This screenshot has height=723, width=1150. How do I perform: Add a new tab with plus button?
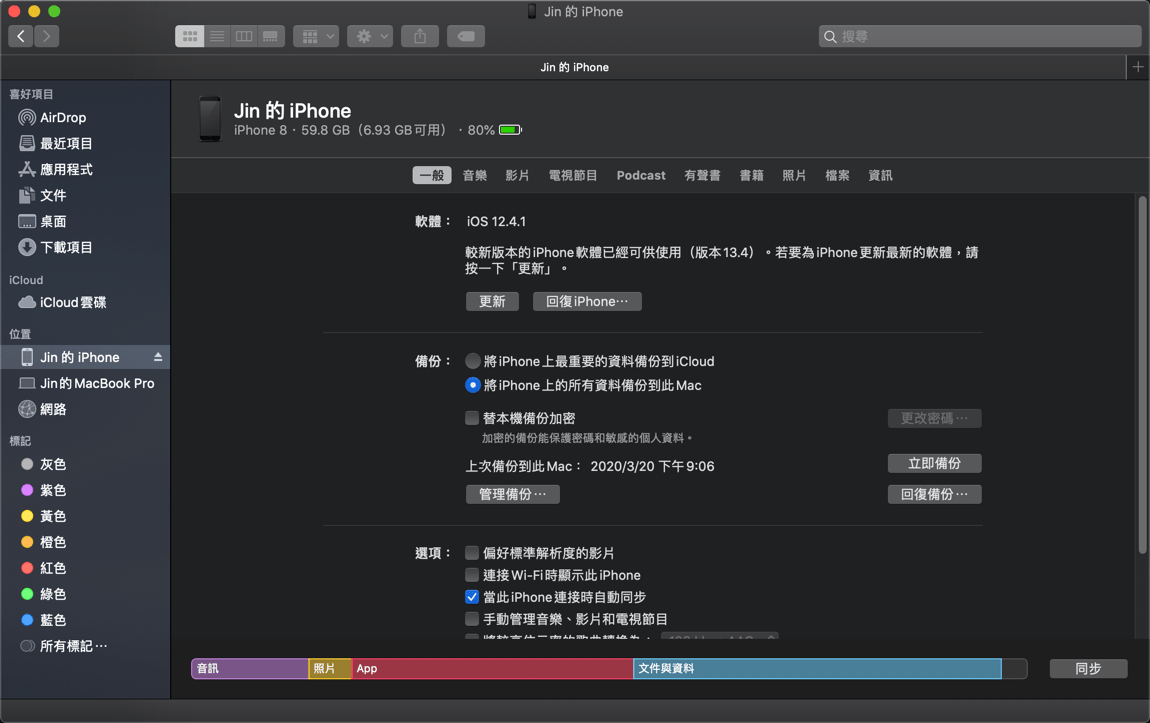(x=1138, y=67)
